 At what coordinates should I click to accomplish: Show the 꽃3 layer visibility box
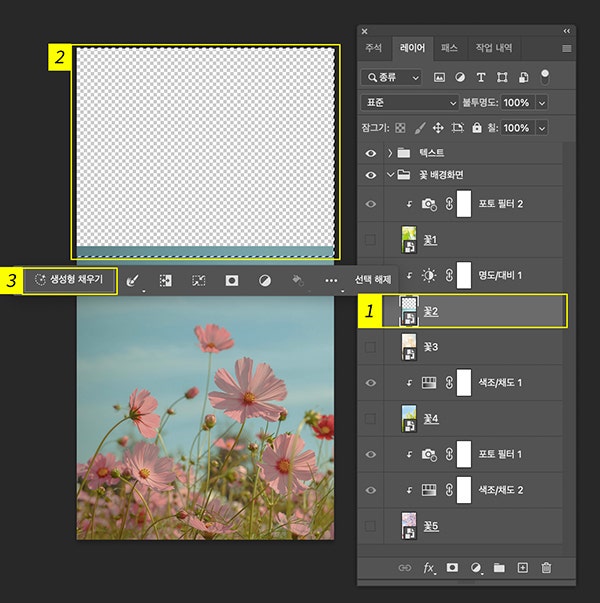click(371, 346)
